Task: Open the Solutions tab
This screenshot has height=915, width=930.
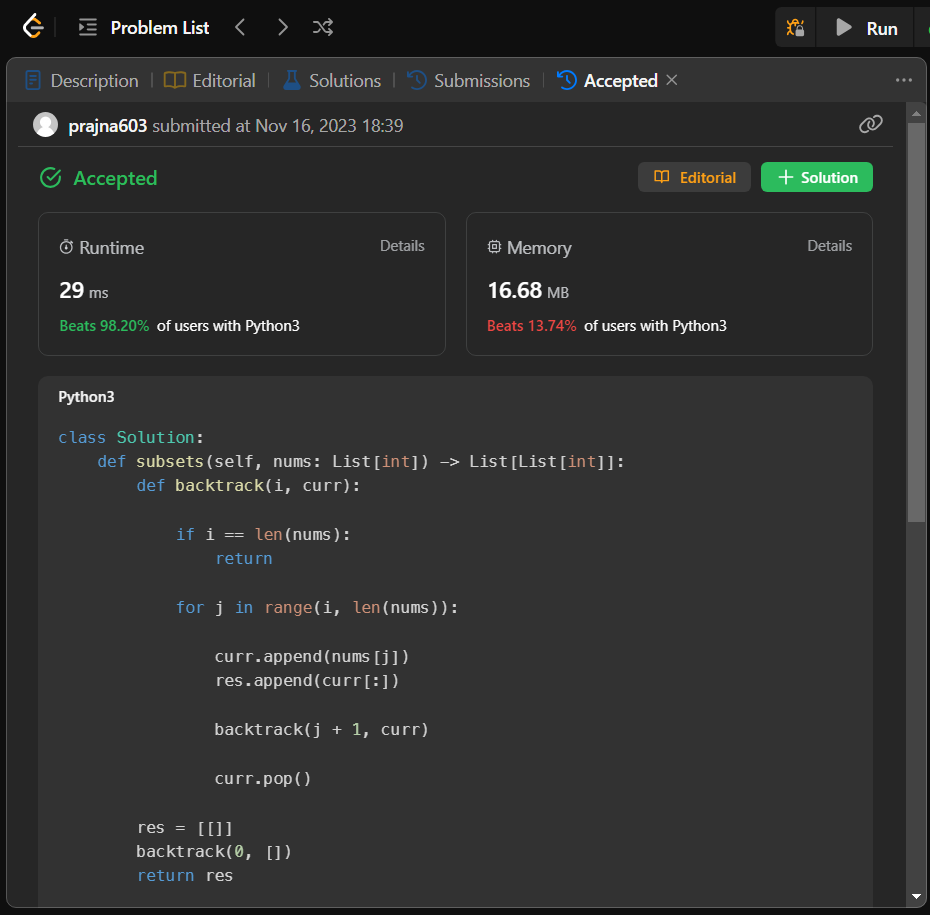Action: [332, 81]
